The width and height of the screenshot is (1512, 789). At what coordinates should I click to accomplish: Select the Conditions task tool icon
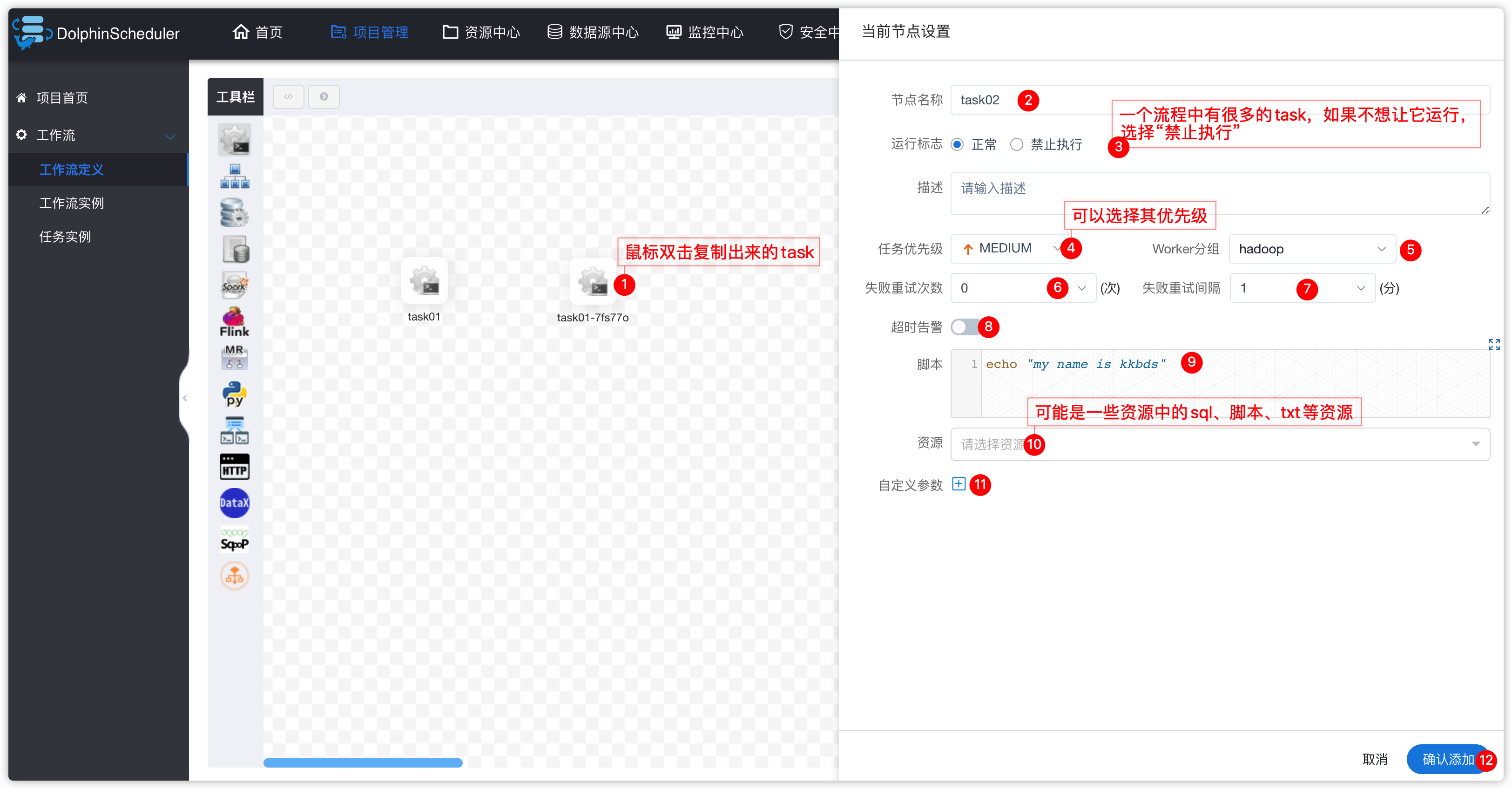234,576
